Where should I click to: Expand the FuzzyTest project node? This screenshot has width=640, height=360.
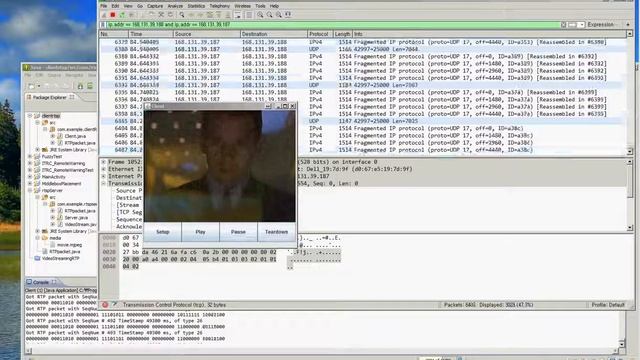30,156
